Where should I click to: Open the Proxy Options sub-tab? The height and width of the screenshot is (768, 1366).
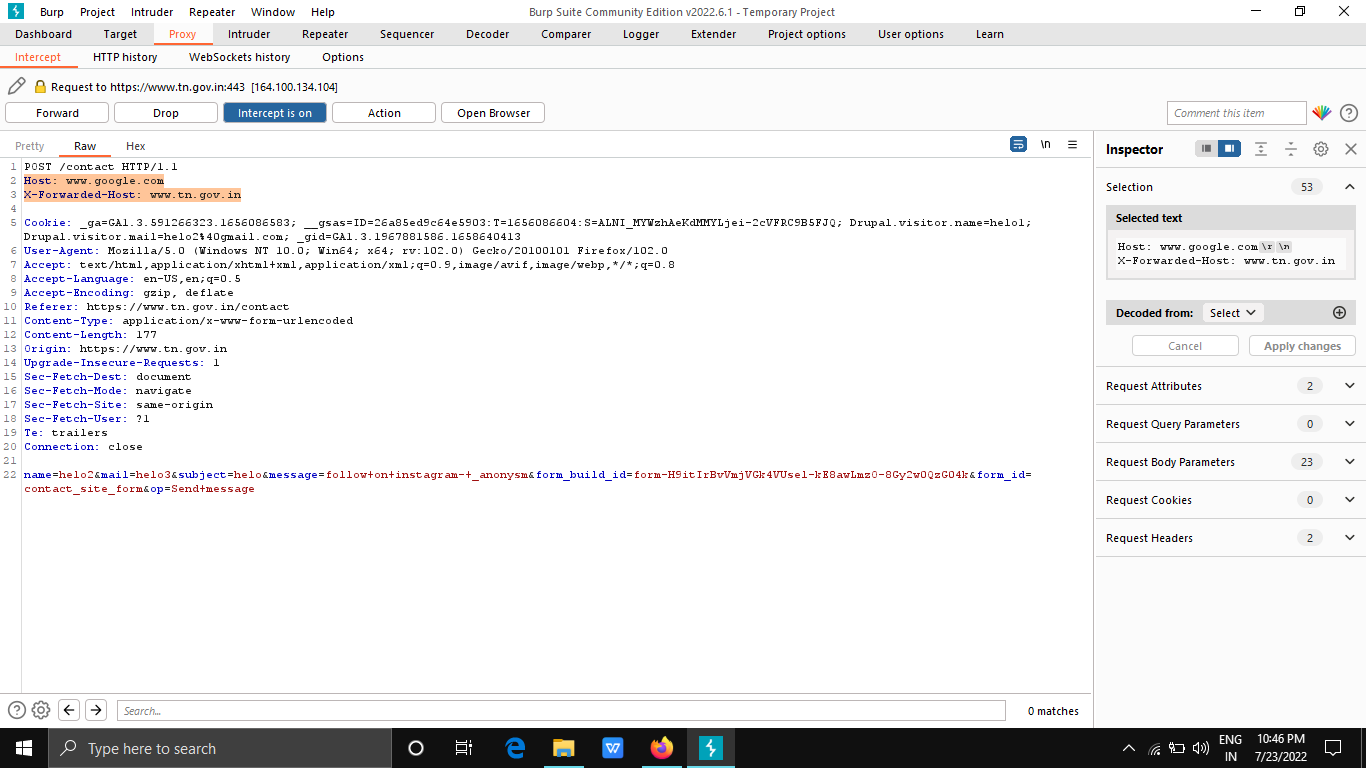343,57
